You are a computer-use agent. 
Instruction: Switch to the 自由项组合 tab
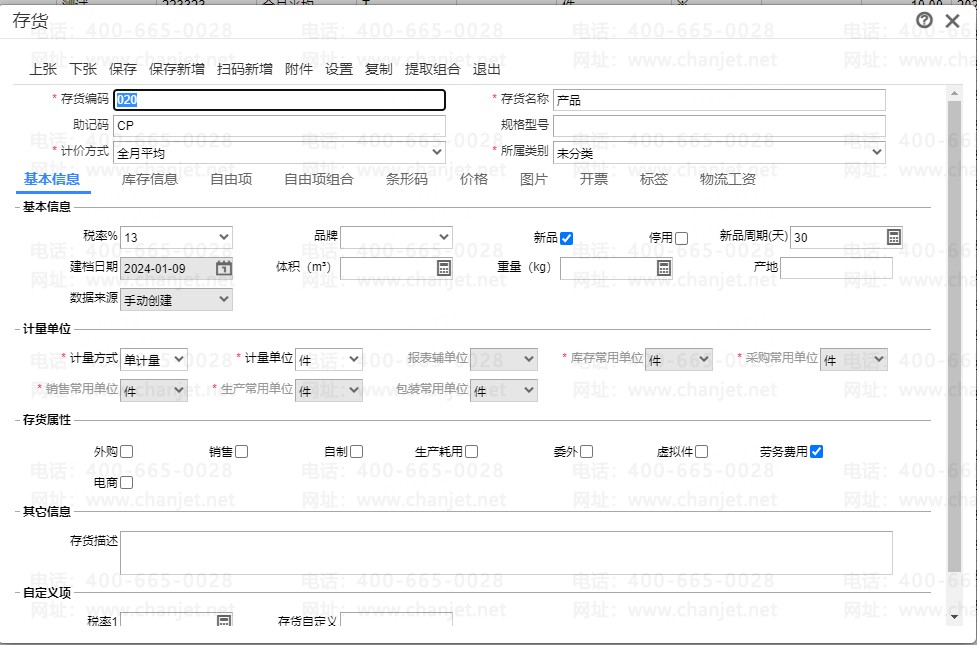(x=319, y=179)
